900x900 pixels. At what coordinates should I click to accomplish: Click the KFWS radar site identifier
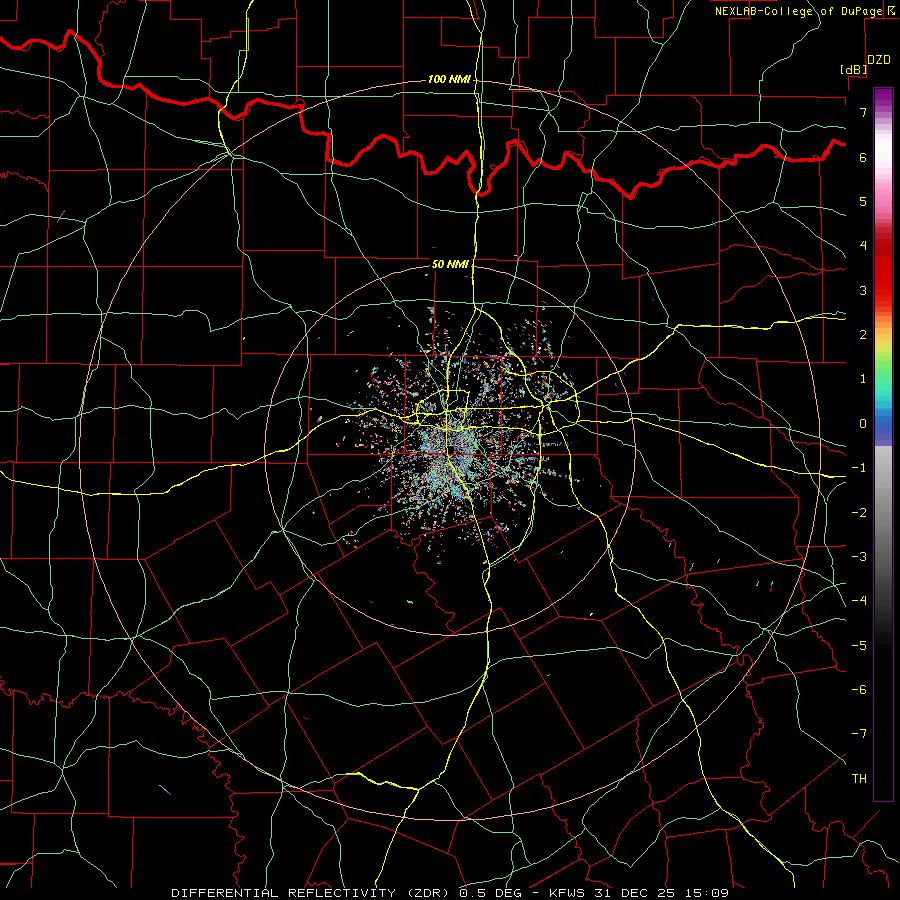tap(568, 893)
